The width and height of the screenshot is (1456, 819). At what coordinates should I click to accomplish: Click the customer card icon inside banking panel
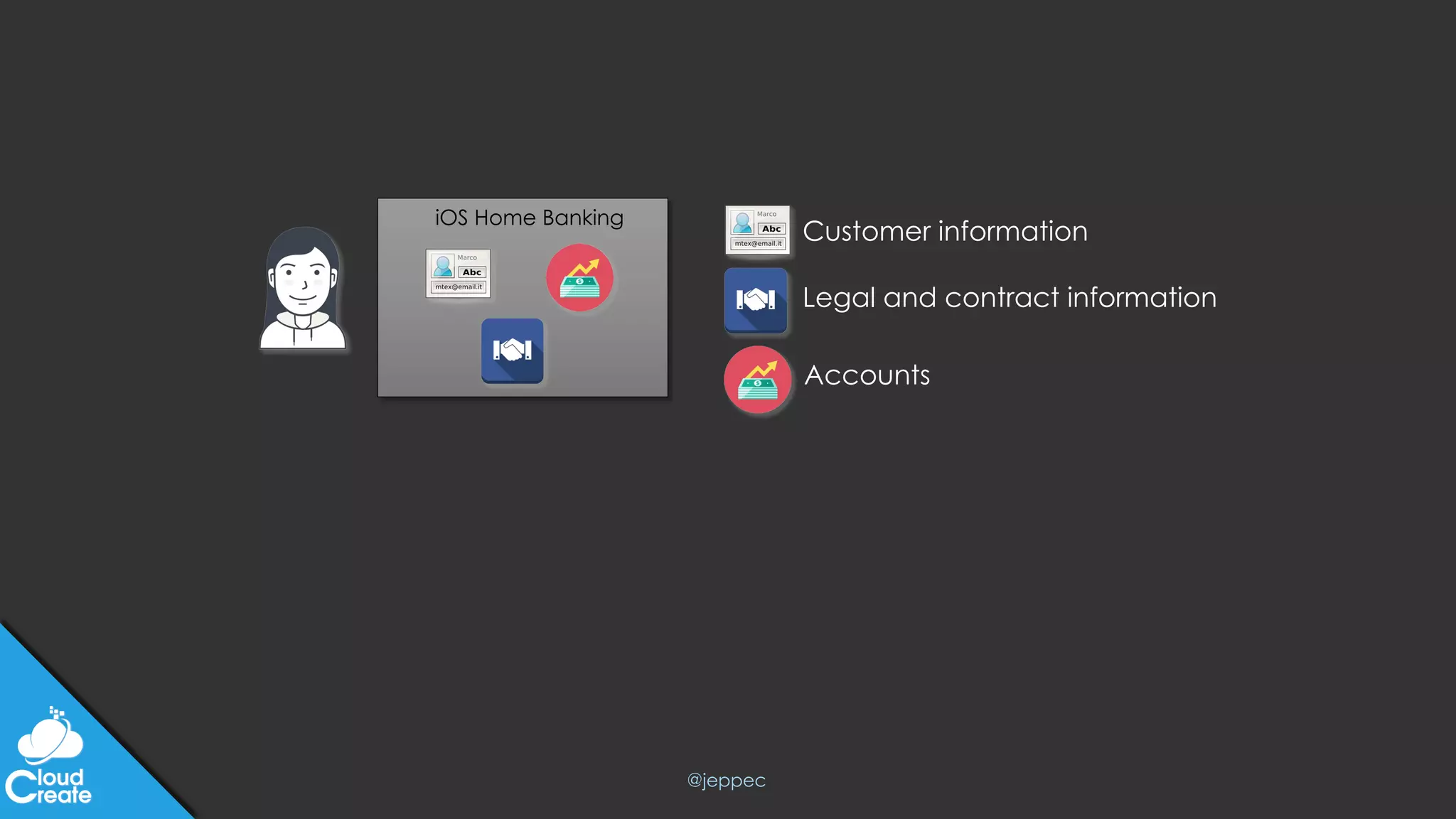[x=458, y=273]
